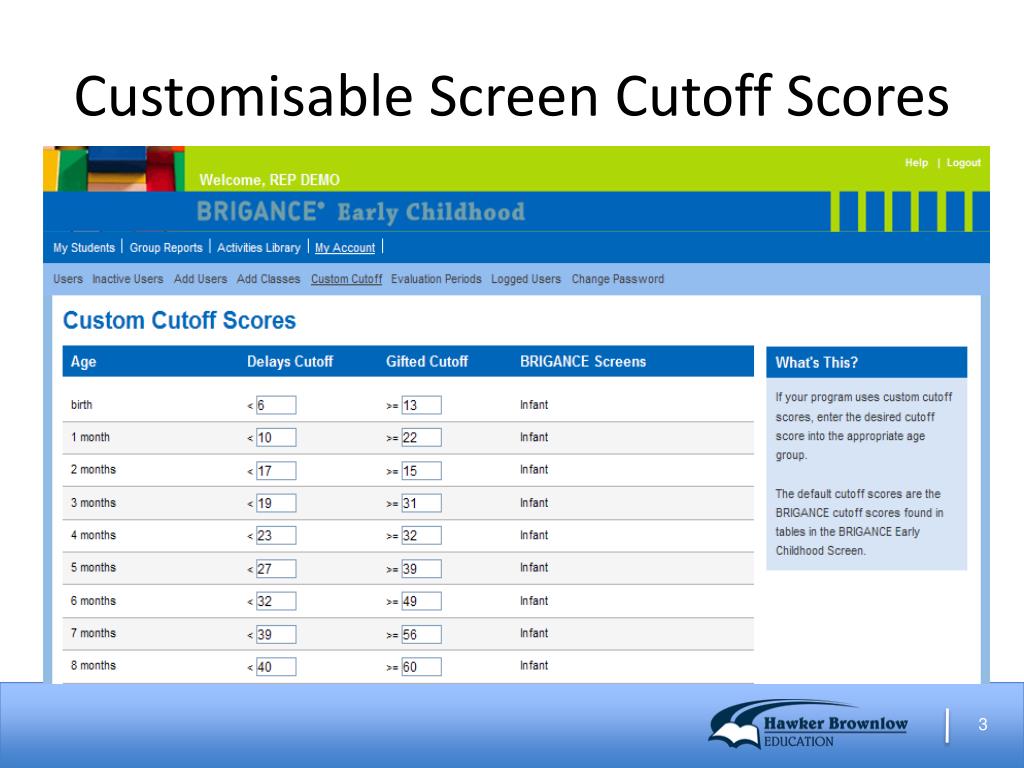Open Activities Library tab
This screenshot has width=1024, height=768.
pos(259,248)
